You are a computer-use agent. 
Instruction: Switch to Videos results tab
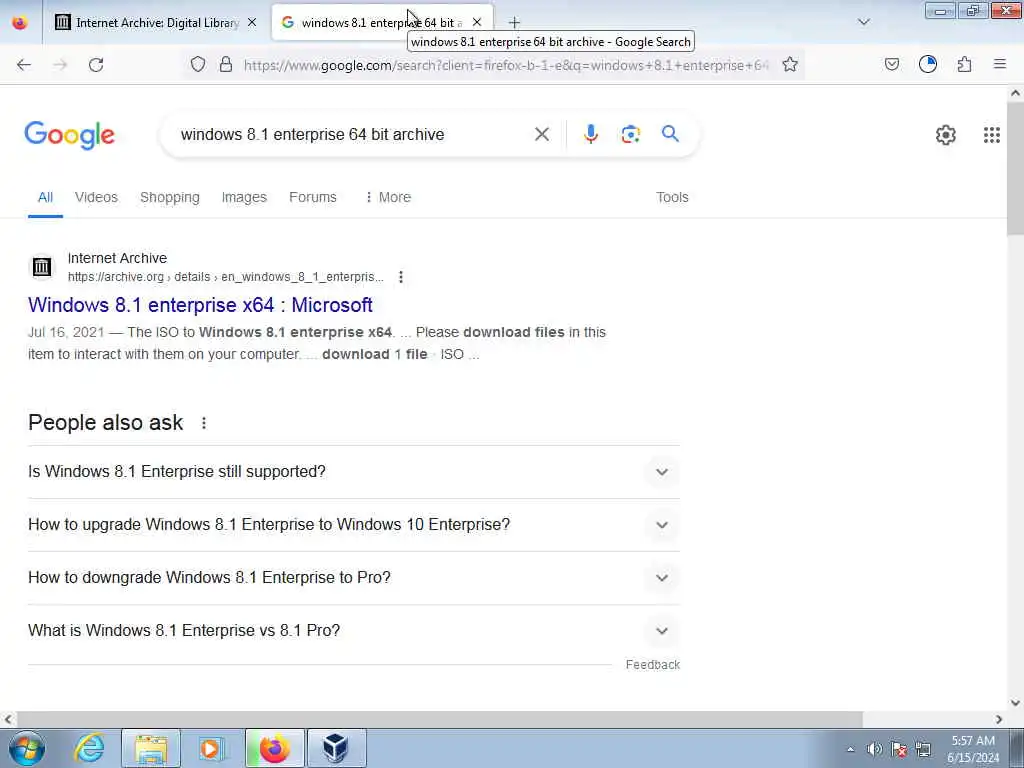96,197
